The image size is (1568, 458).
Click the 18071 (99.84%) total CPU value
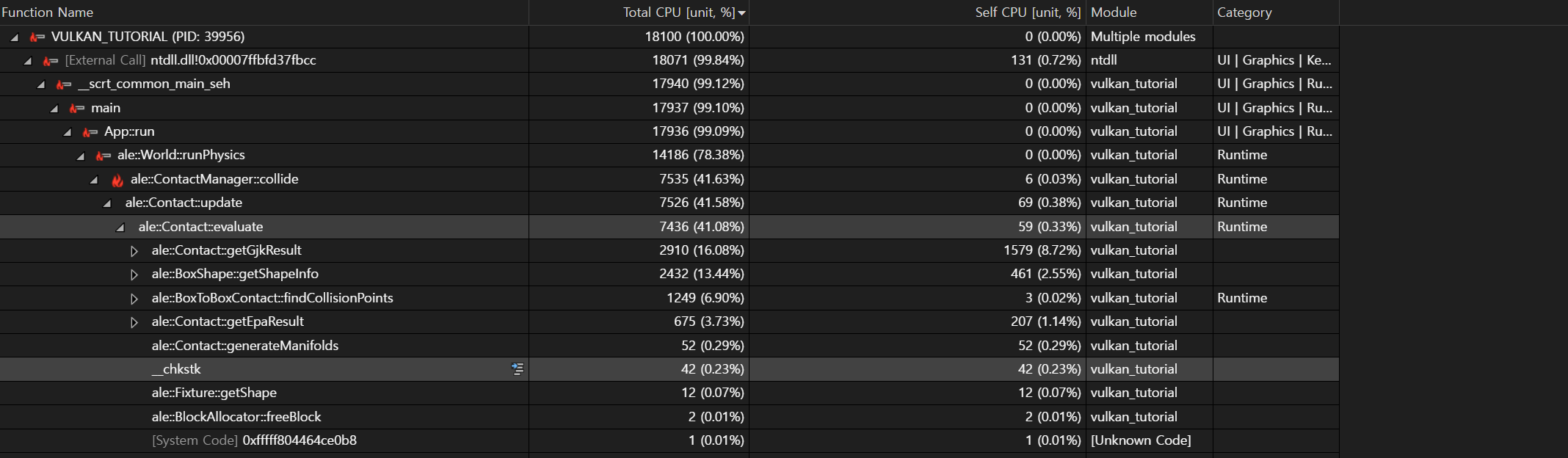[x=698, y=60]
